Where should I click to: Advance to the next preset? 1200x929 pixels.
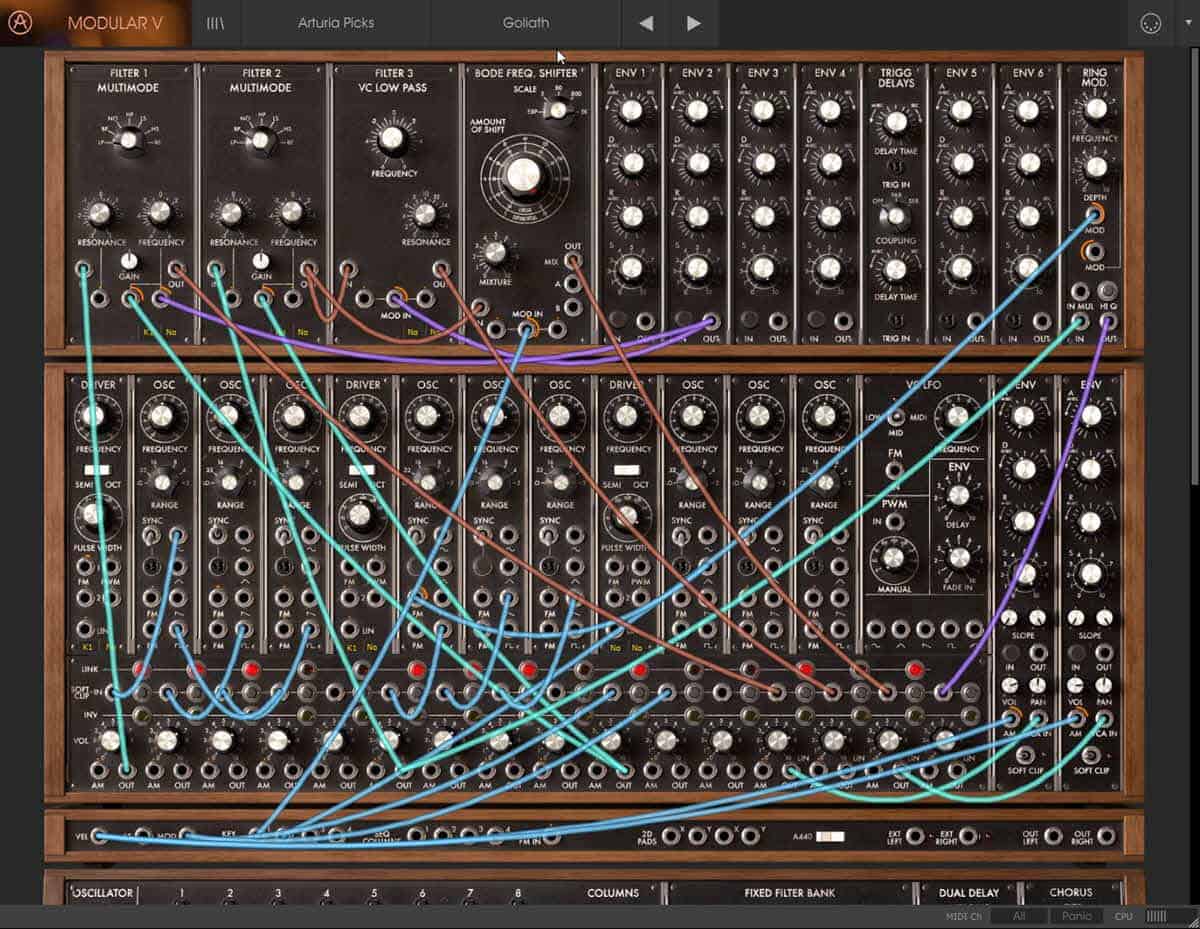click(694, 23)
